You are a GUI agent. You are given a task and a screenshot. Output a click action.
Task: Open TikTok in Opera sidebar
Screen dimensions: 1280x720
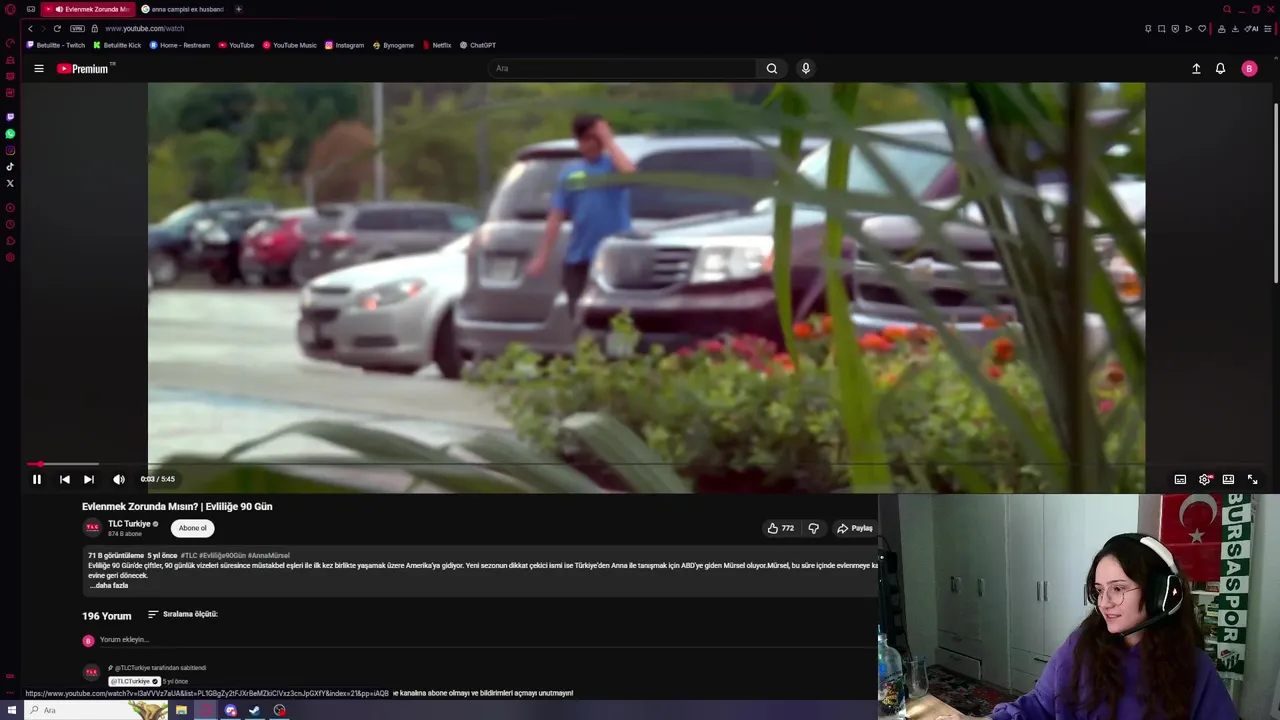click(10, 166)
